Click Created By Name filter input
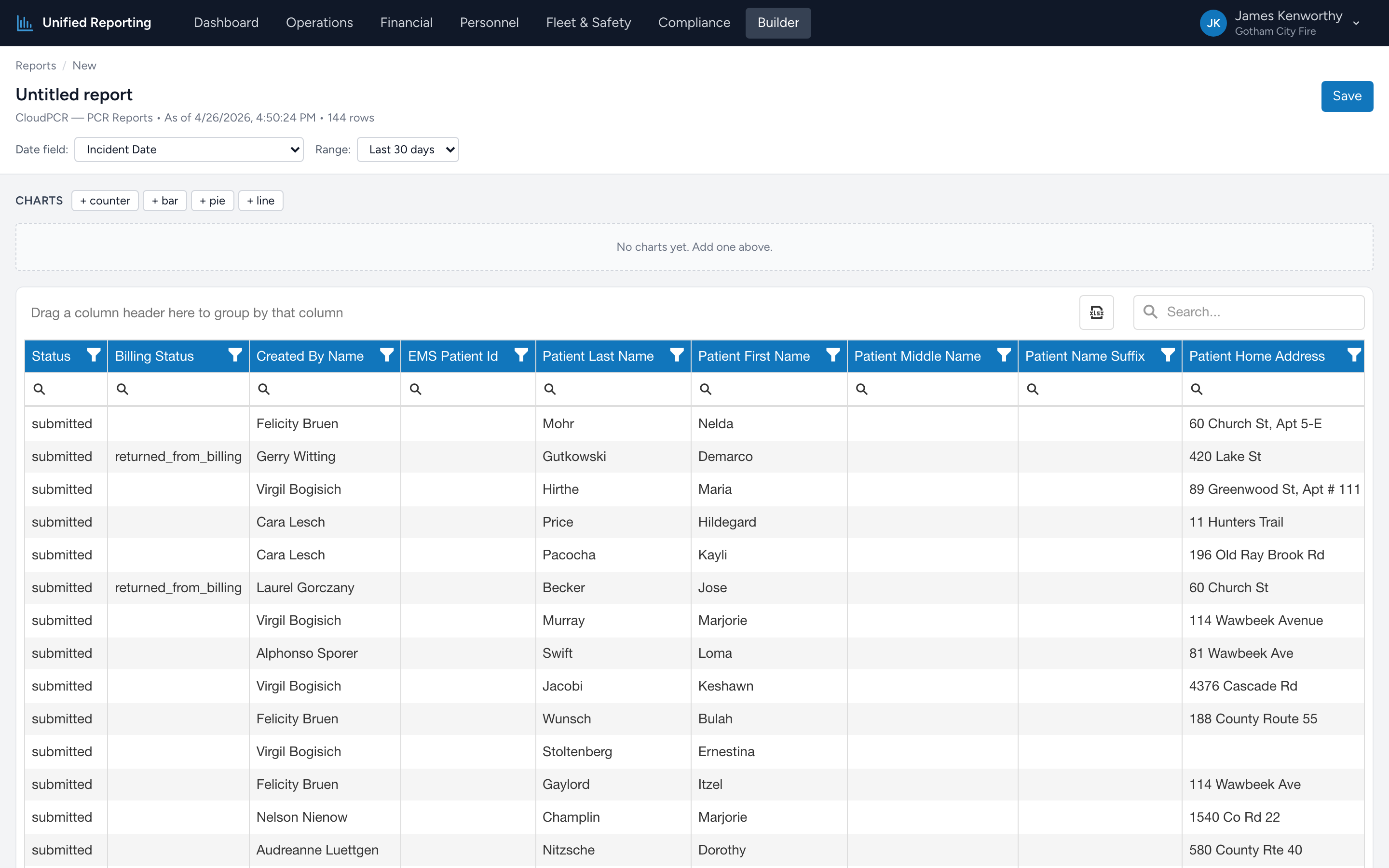1389x868 pixels. tap(325, 389)
